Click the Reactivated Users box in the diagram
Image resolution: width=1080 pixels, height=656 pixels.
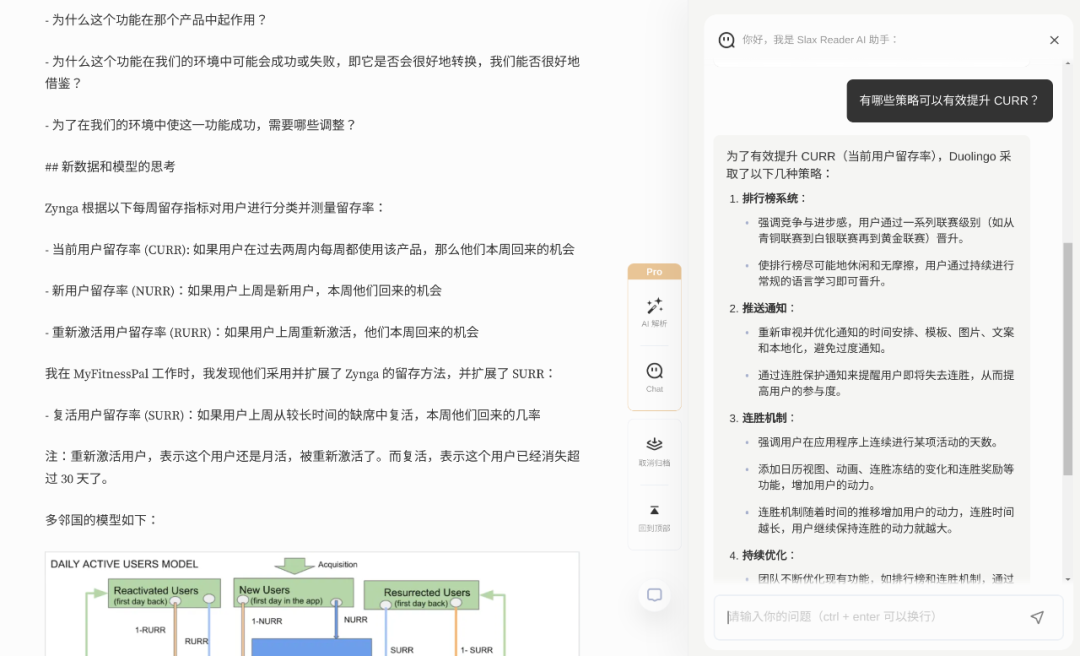(x=164, y=593)
